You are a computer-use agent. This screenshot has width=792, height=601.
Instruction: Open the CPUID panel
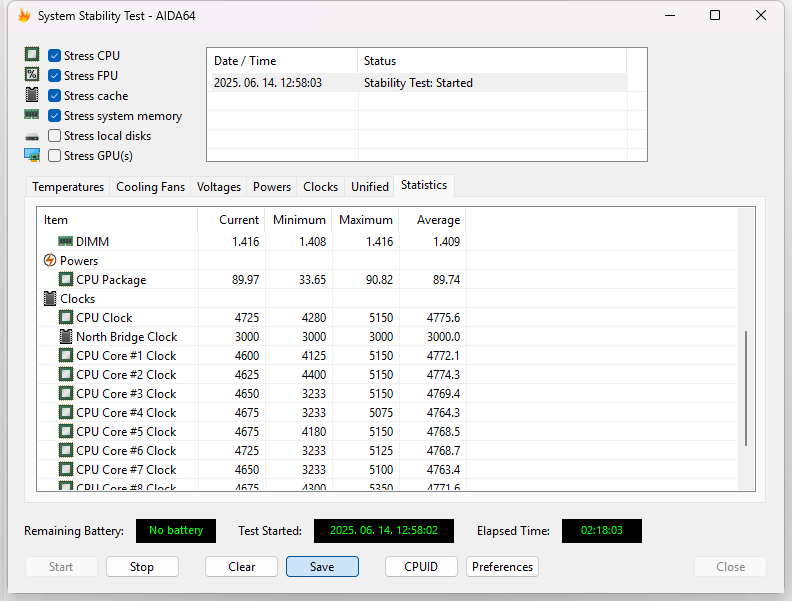[x=421, y=567]
